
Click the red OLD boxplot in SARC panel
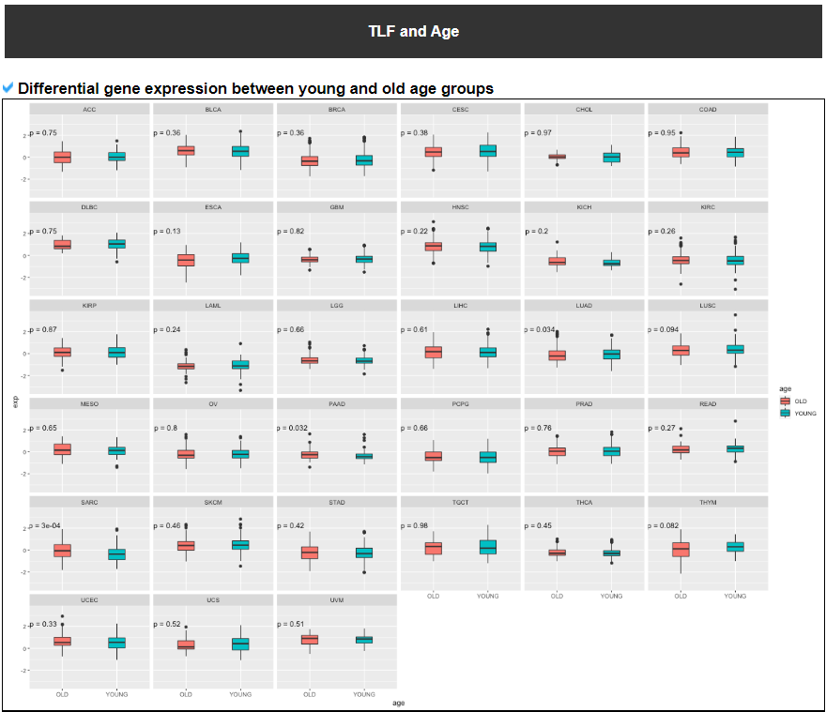click(x=62, y=550)
